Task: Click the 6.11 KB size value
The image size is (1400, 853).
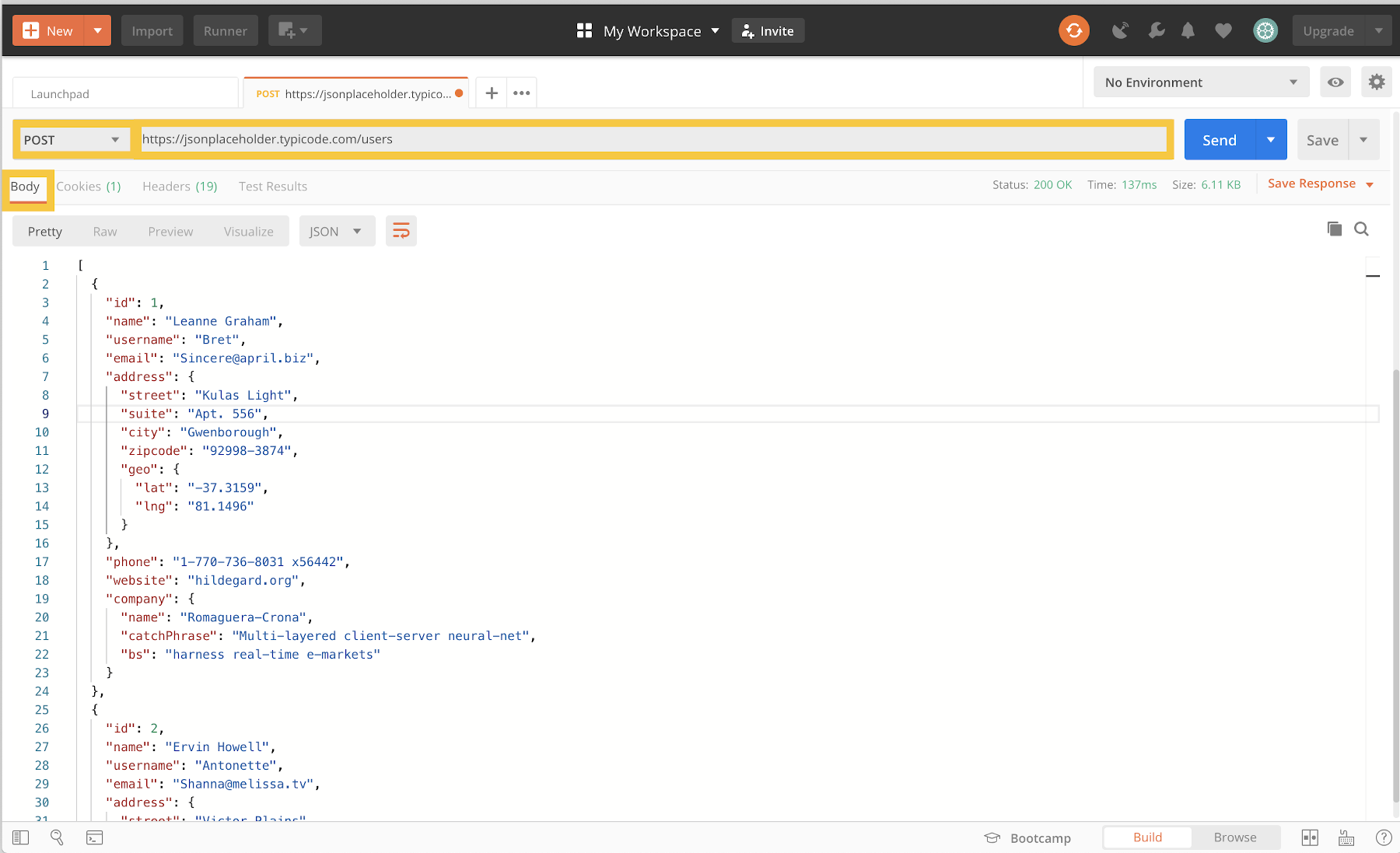Action: [x=1220, y=185]
